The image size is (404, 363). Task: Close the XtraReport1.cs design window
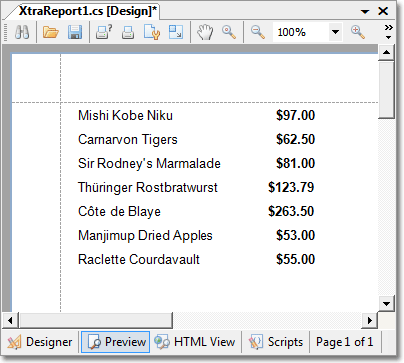(x=383, y=11)
